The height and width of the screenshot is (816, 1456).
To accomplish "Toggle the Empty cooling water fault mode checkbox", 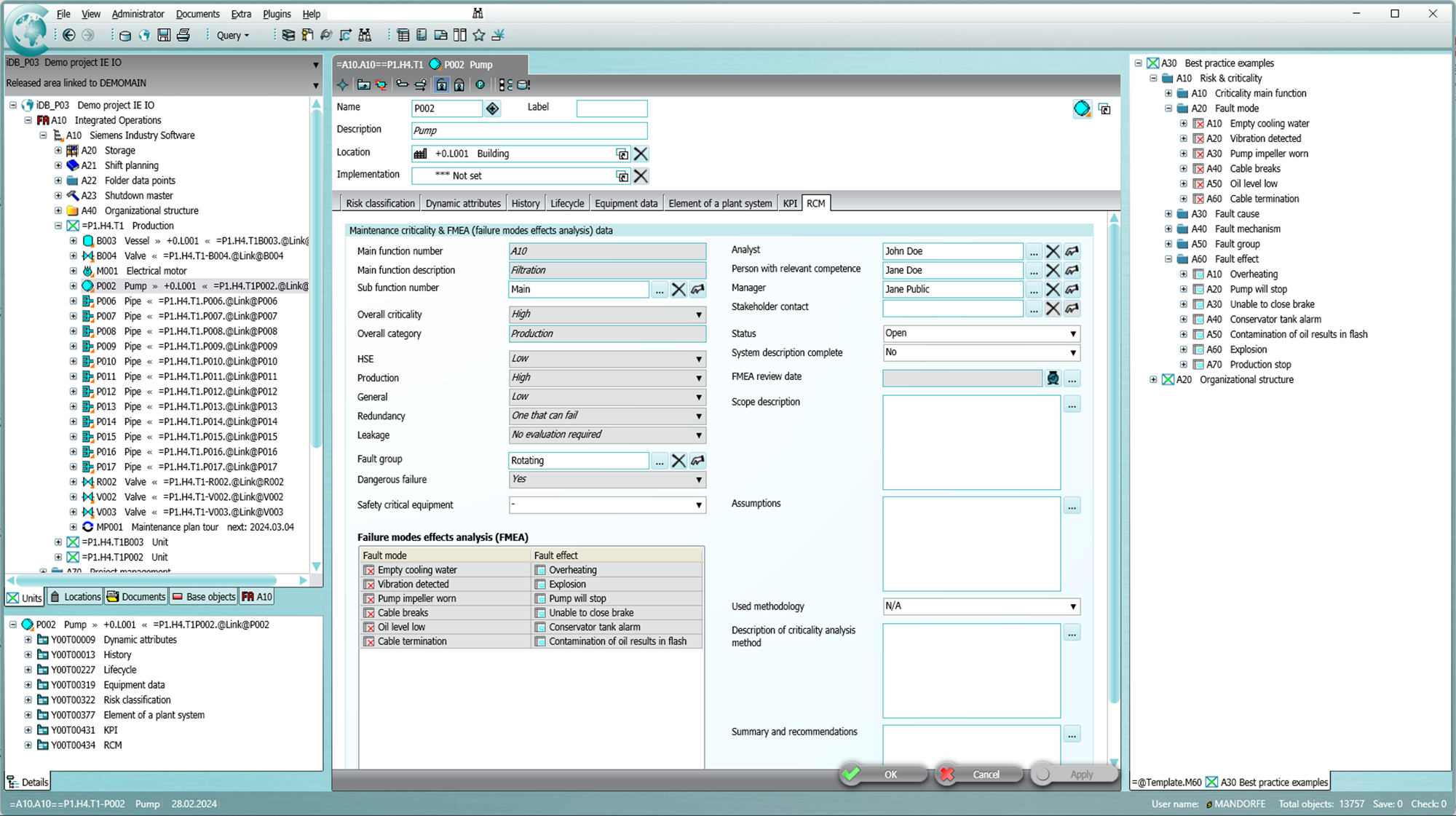I will pyautogui.click(x=369, y=570).
